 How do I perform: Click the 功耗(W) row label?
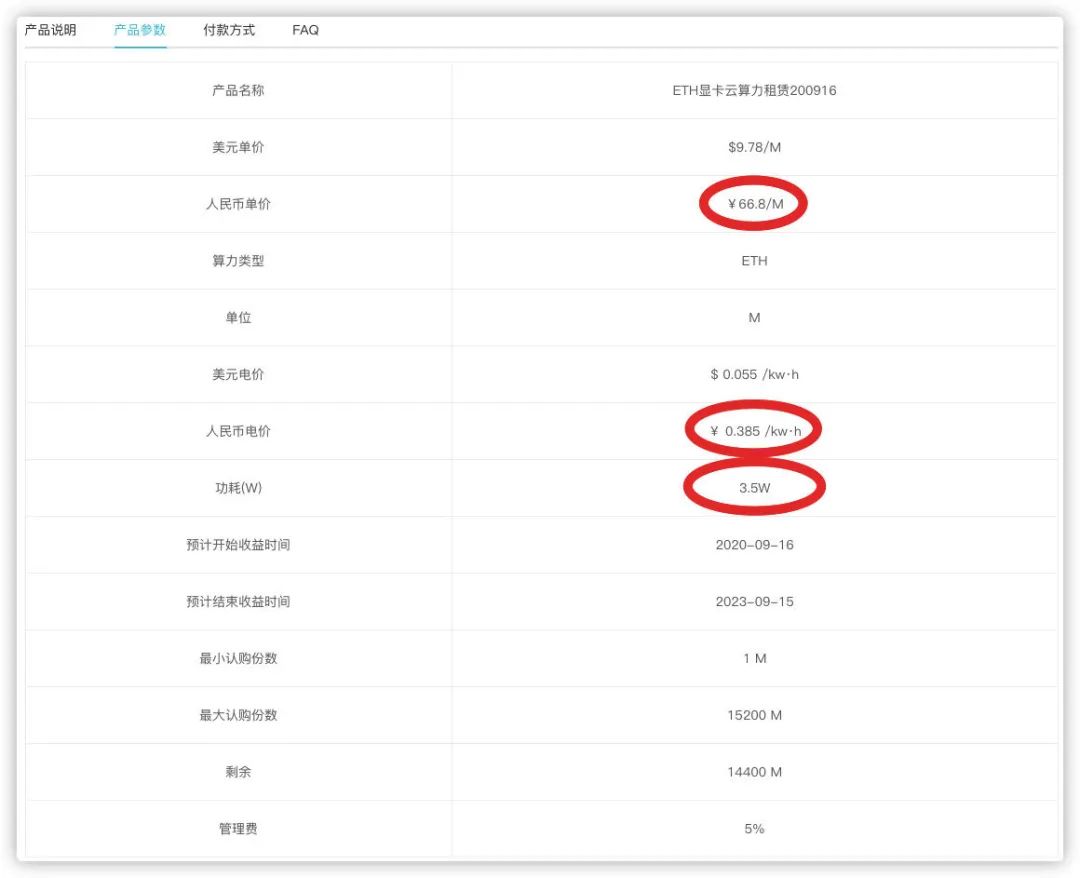coord(238,488)
